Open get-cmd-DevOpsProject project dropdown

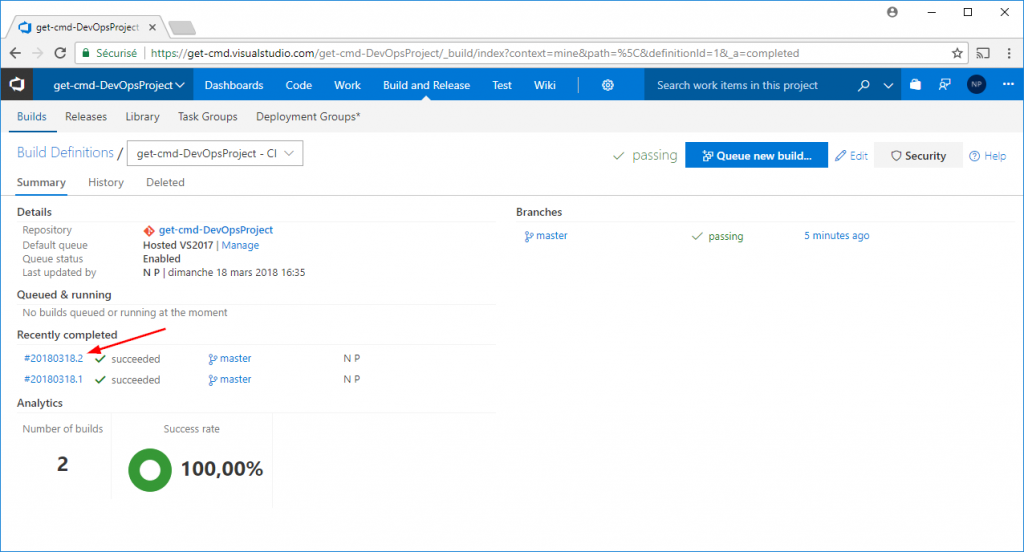coord(119,85)
